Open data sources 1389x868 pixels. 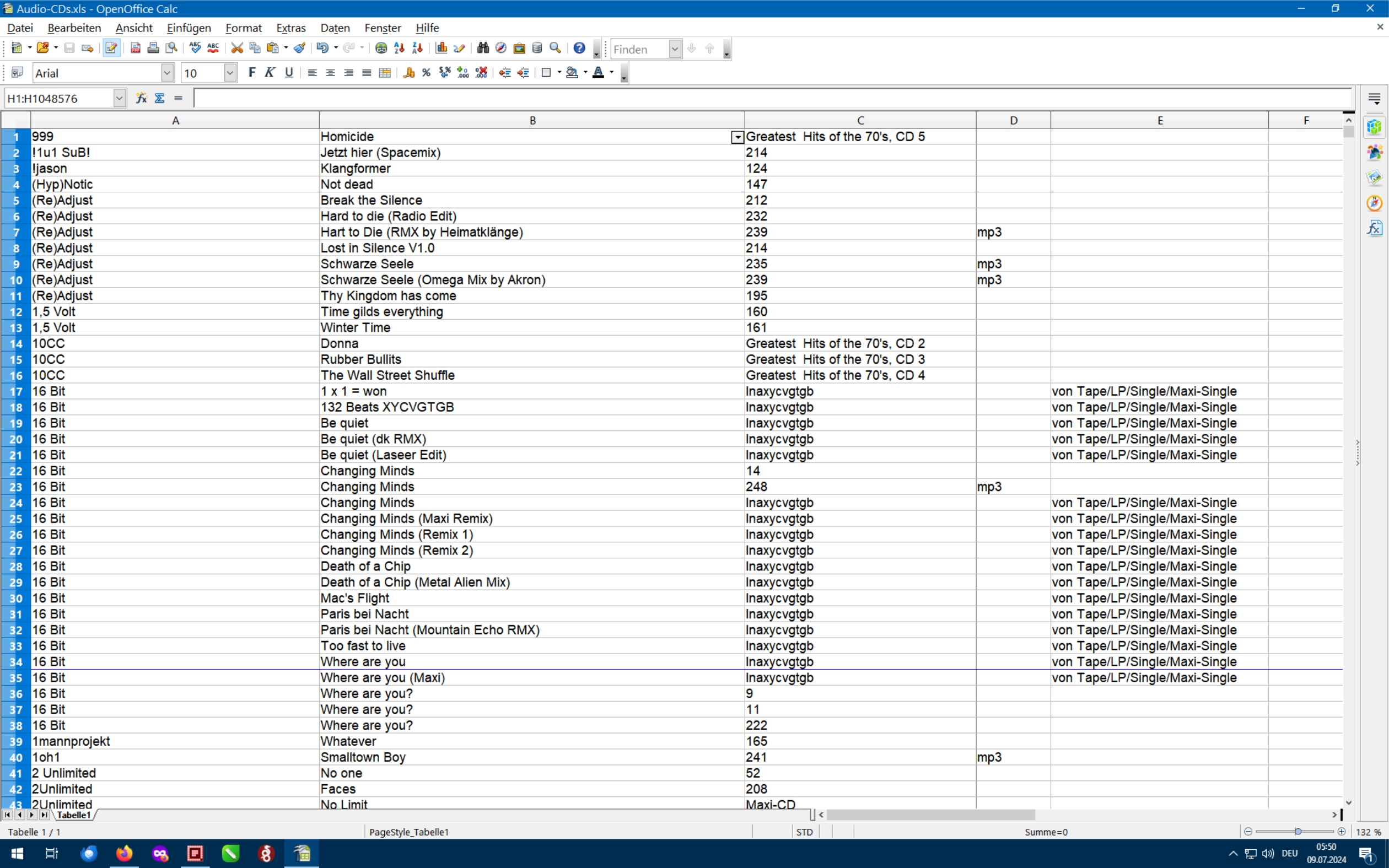pos(537,48)
